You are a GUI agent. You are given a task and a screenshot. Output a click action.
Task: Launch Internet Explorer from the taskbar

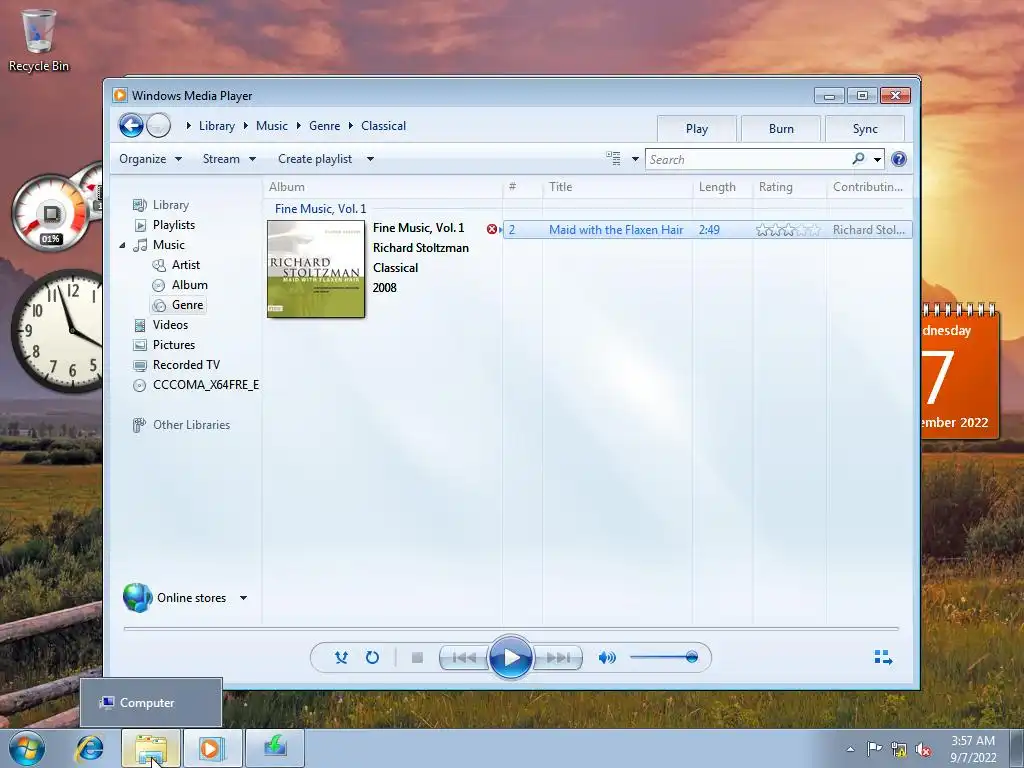pos(89,748)
